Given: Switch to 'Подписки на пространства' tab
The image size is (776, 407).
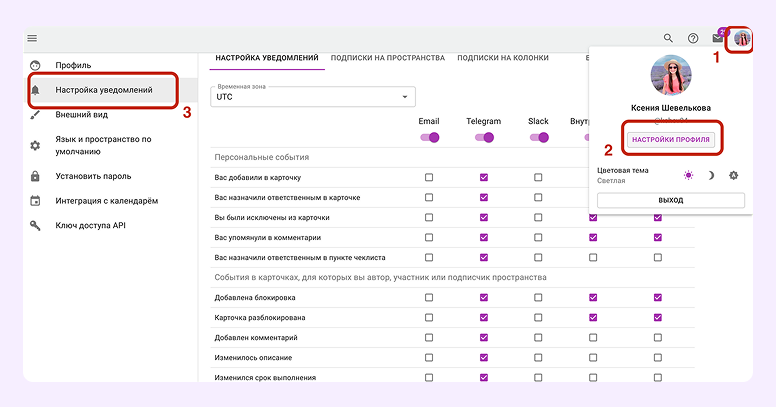Looking at the screenshot, I should point(387,58).
